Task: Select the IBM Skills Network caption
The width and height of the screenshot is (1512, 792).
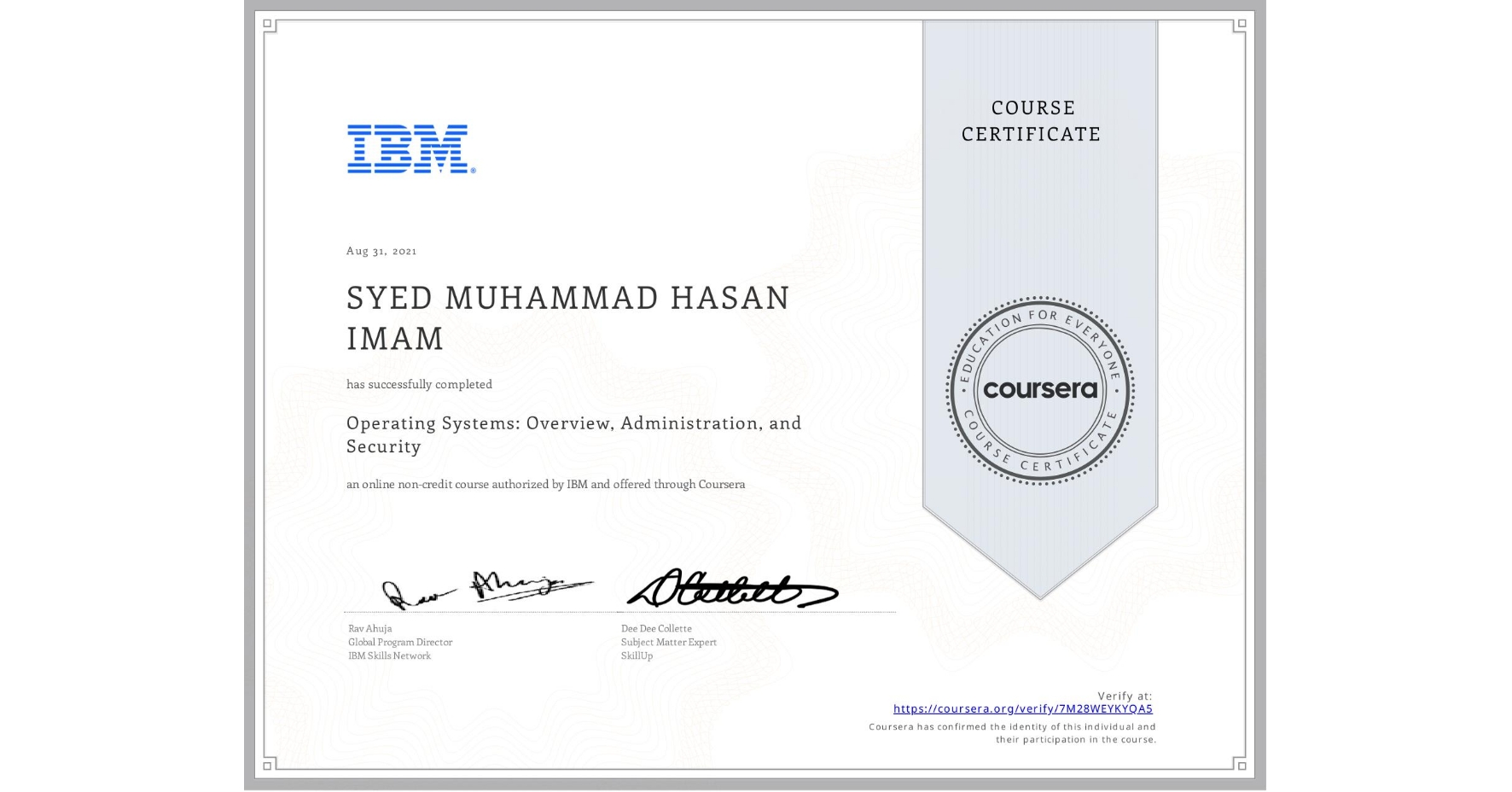Action: click(391, 655)
